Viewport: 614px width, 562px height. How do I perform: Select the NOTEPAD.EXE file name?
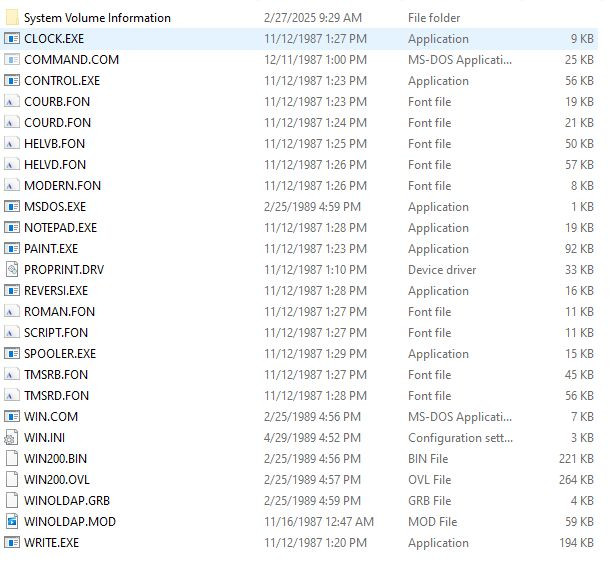pos(60,228)
